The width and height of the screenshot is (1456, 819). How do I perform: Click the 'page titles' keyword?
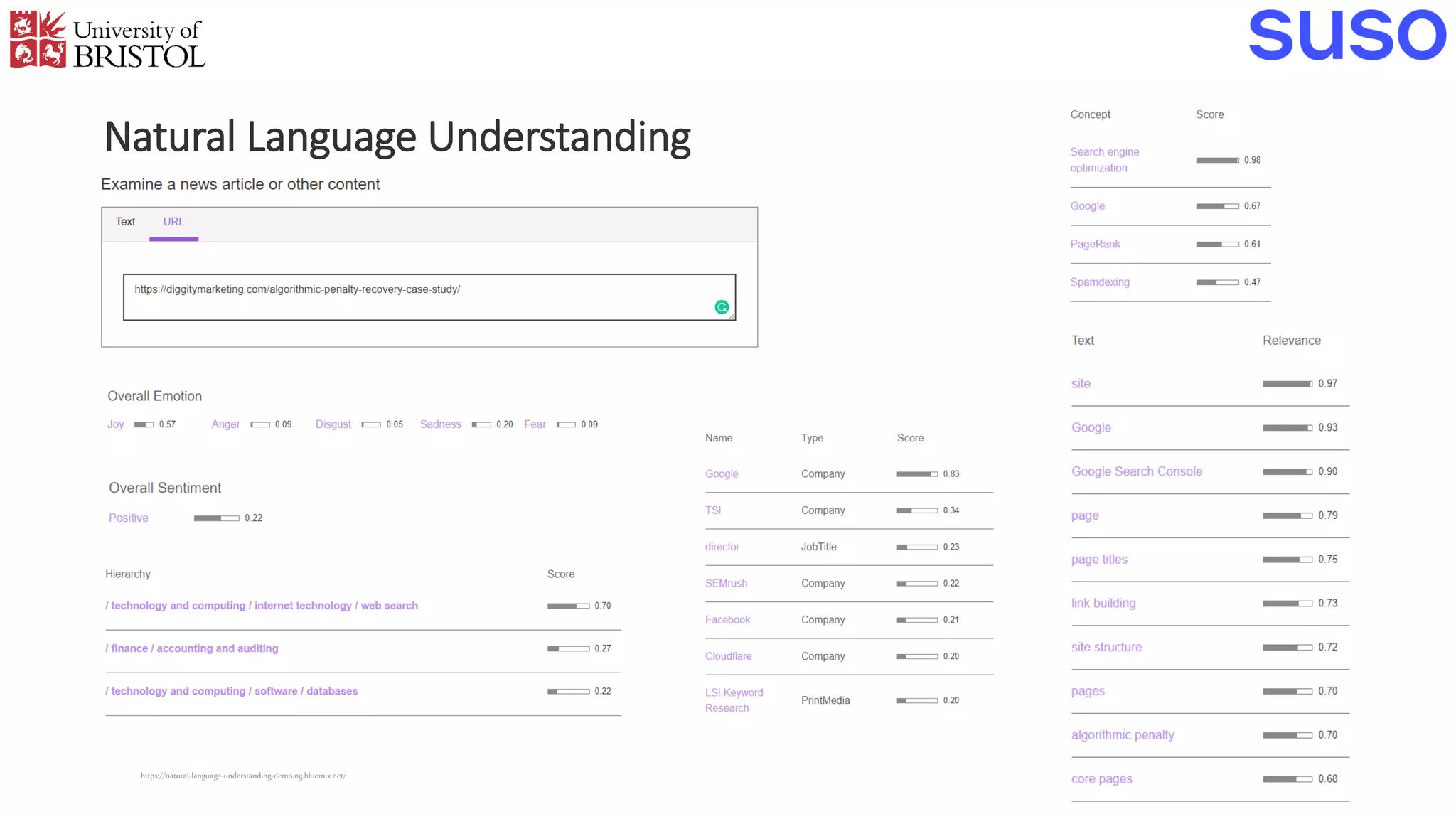pyautogui.click(x=1099, y=560)
